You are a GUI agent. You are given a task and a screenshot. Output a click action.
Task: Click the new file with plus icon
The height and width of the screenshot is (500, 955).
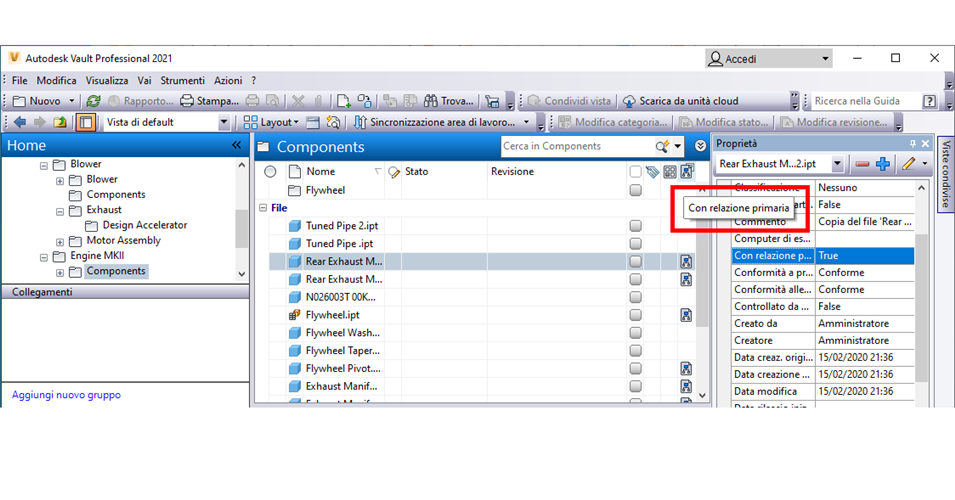[x=344, y=101]
